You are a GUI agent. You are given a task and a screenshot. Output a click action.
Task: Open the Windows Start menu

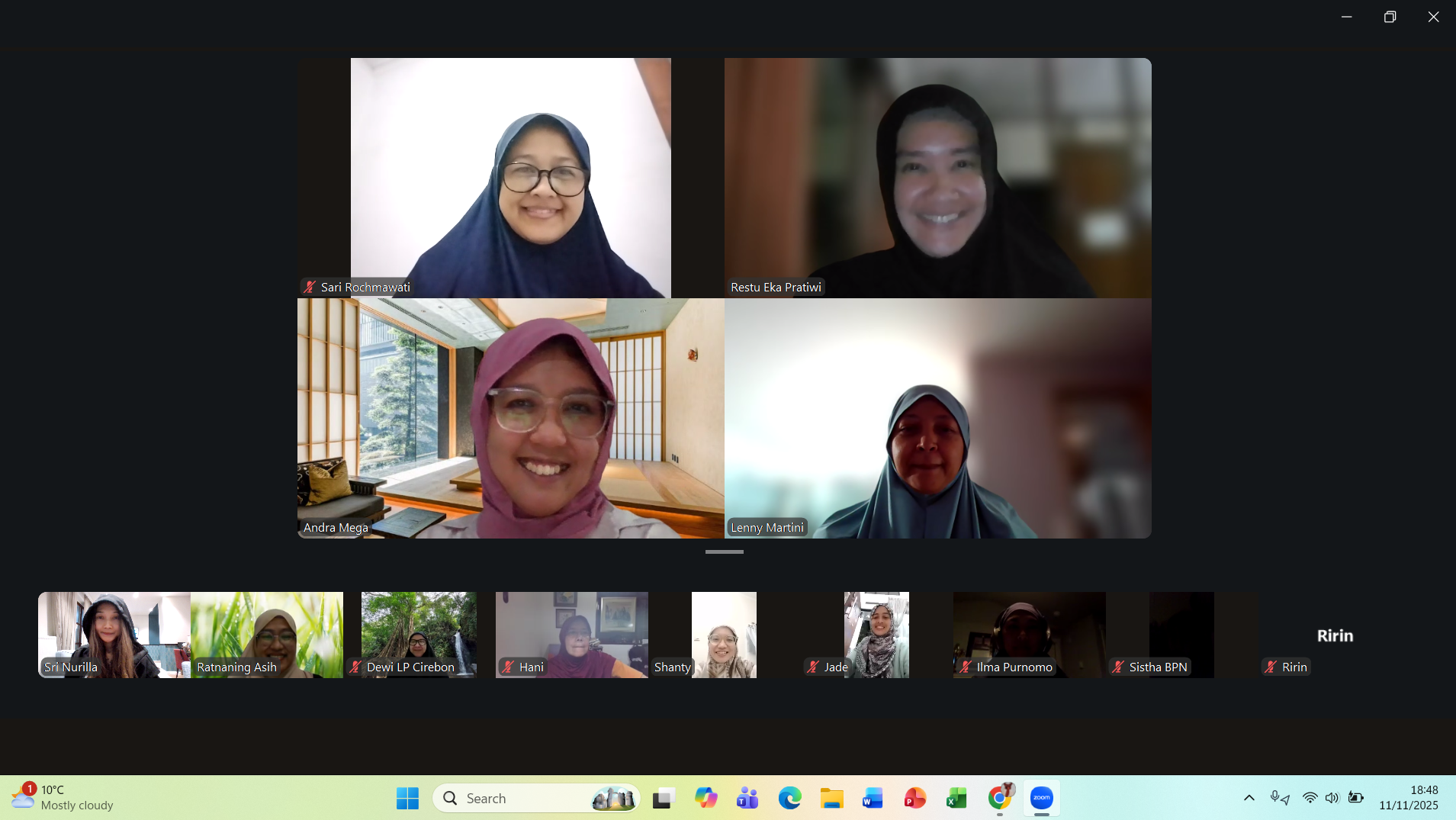pos(407,798)
